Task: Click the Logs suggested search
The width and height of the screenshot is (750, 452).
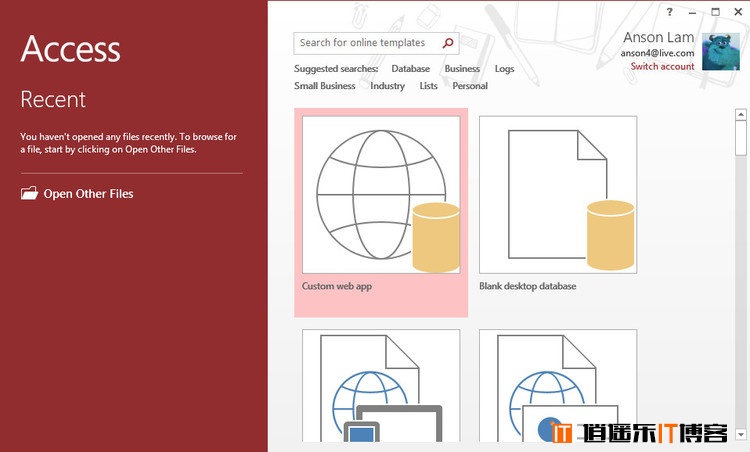Action: tap(504, 69)
